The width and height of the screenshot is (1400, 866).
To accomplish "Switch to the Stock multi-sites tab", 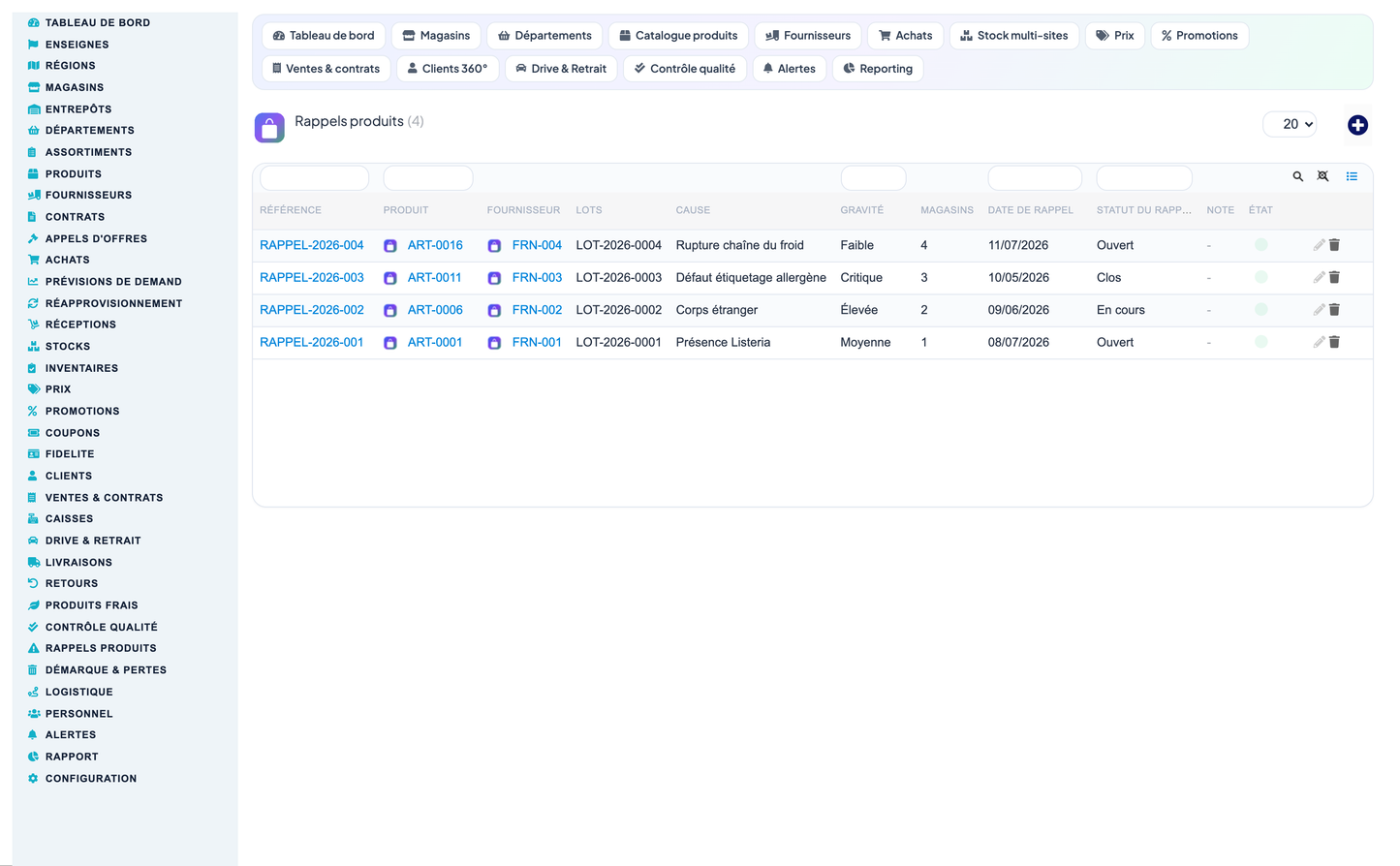I will point(1014,36).
